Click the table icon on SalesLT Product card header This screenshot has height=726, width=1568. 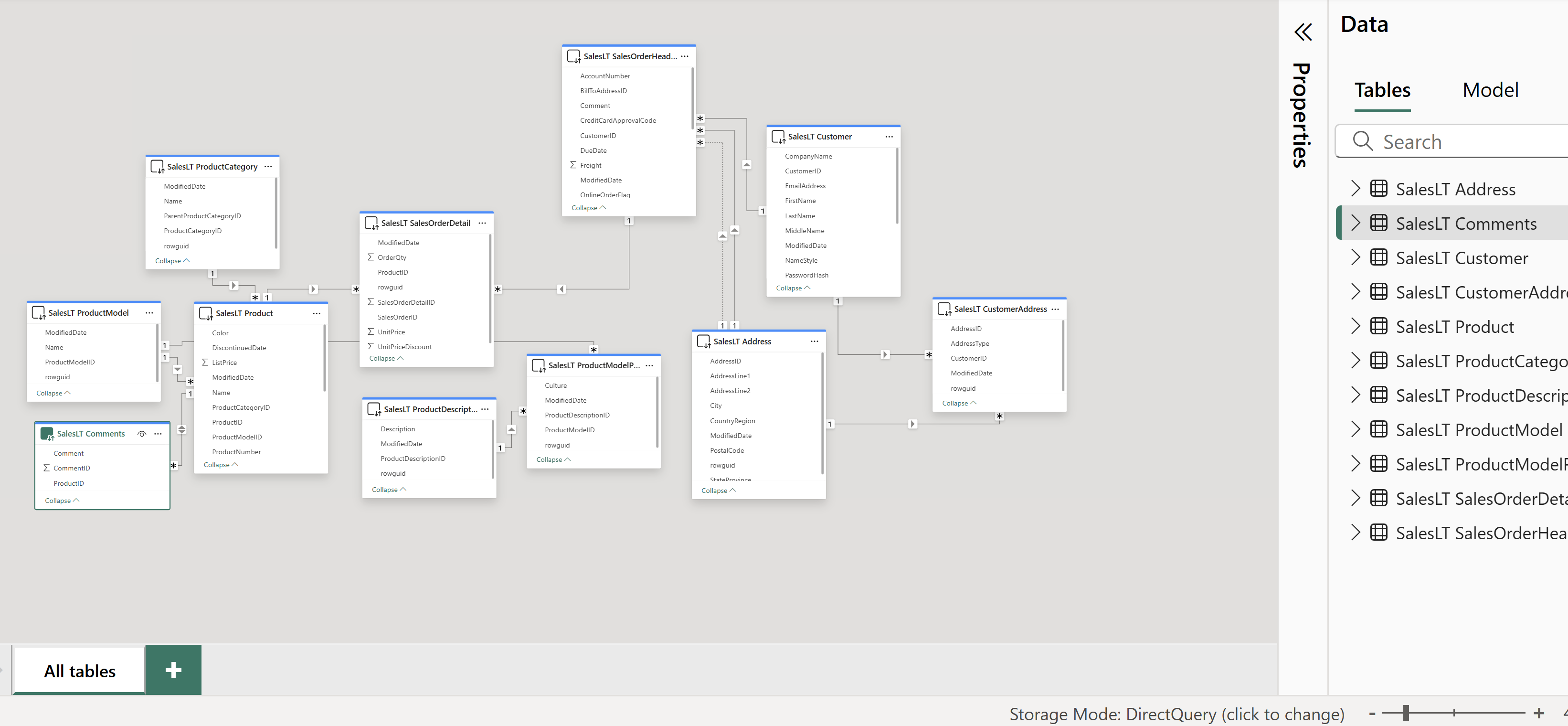206,313
